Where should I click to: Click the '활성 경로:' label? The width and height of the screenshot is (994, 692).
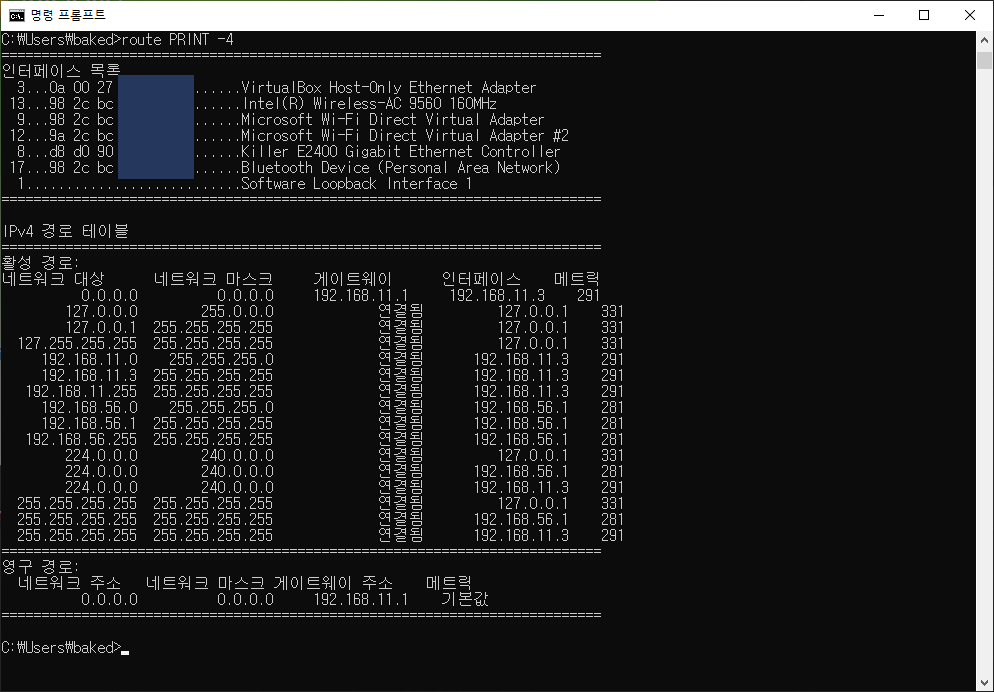[41, 262]
